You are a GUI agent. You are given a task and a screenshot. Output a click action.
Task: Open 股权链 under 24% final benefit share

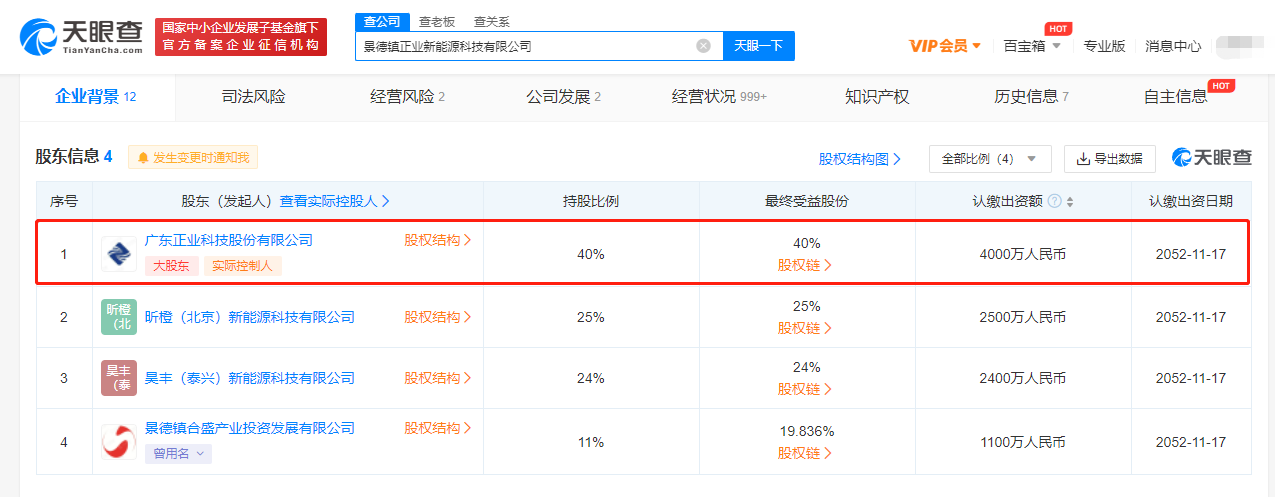[x=805, y=388]
